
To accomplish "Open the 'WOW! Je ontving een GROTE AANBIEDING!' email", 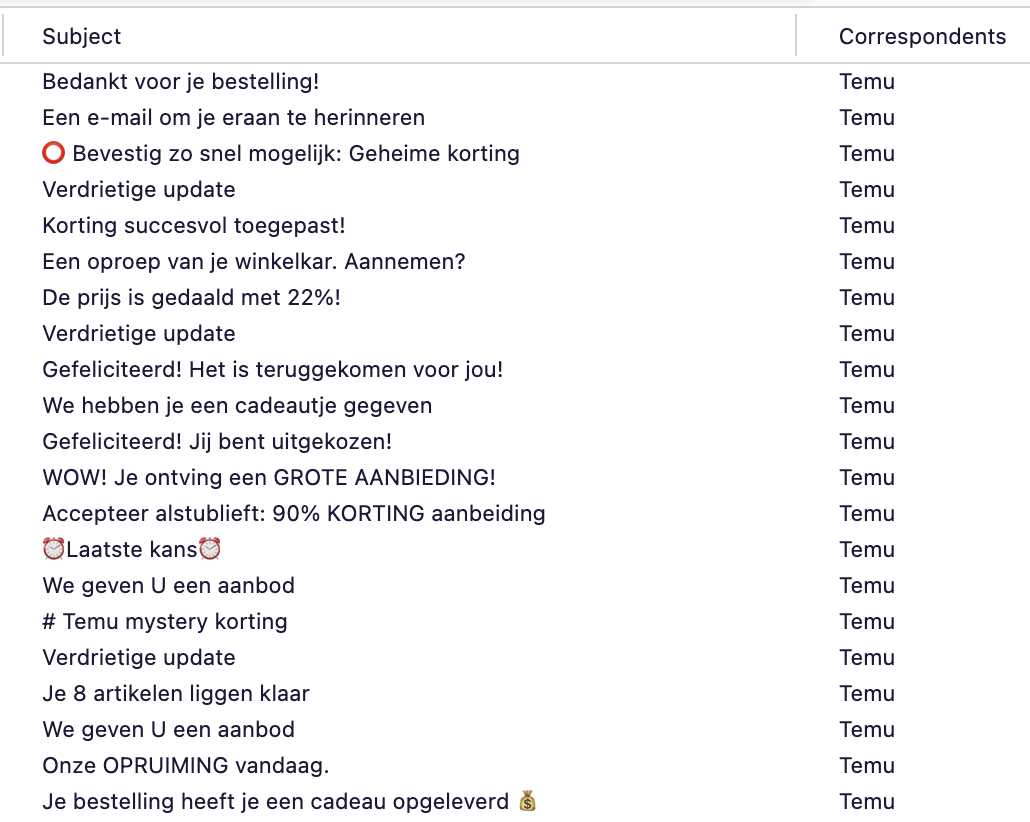I will (269, 478).
